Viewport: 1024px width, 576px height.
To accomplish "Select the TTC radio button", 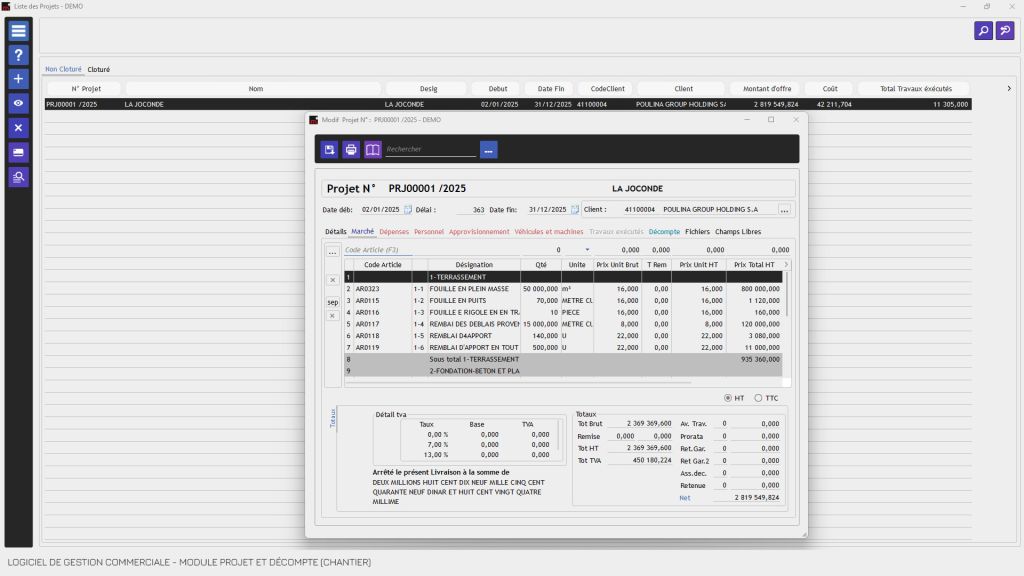I will click(759, 398).
